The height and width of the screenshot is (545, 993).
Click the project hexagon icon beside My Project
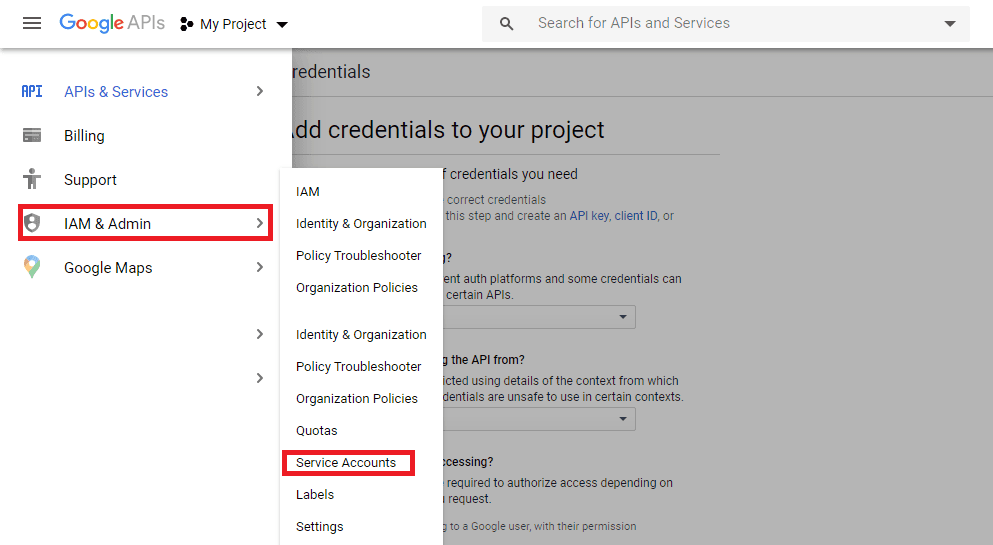click(186, 24)
